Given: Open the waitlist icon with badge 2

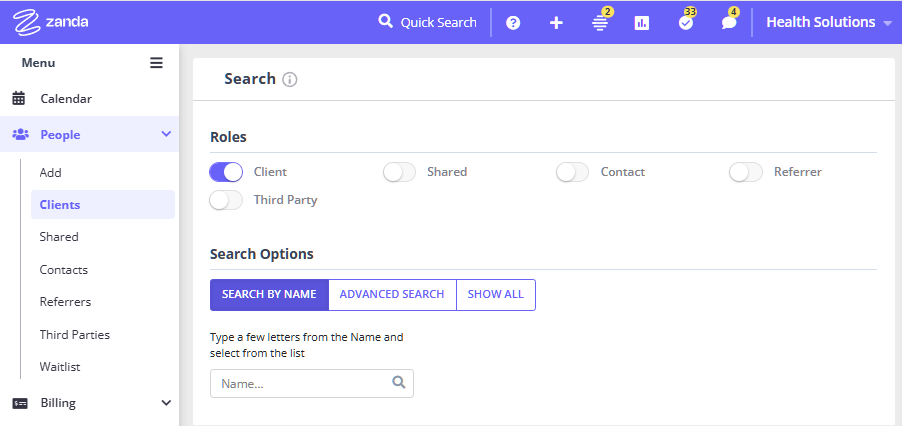Looking at the screenshot, I should tap(600, 22).
